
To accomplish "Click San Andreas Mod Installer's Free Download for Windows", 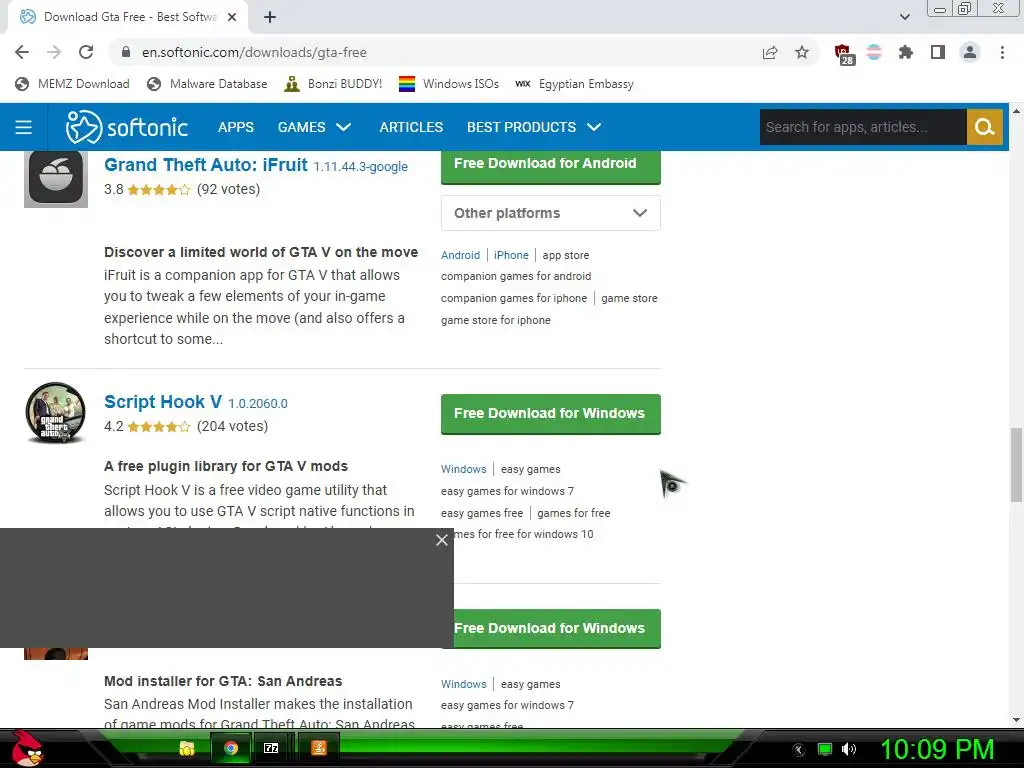I will (x=557, y=629).
